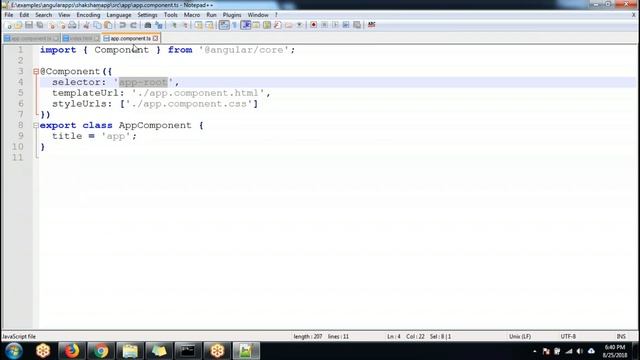Click './app.component.css' text on line 6

pyautogui.click(x=189, y=104)
